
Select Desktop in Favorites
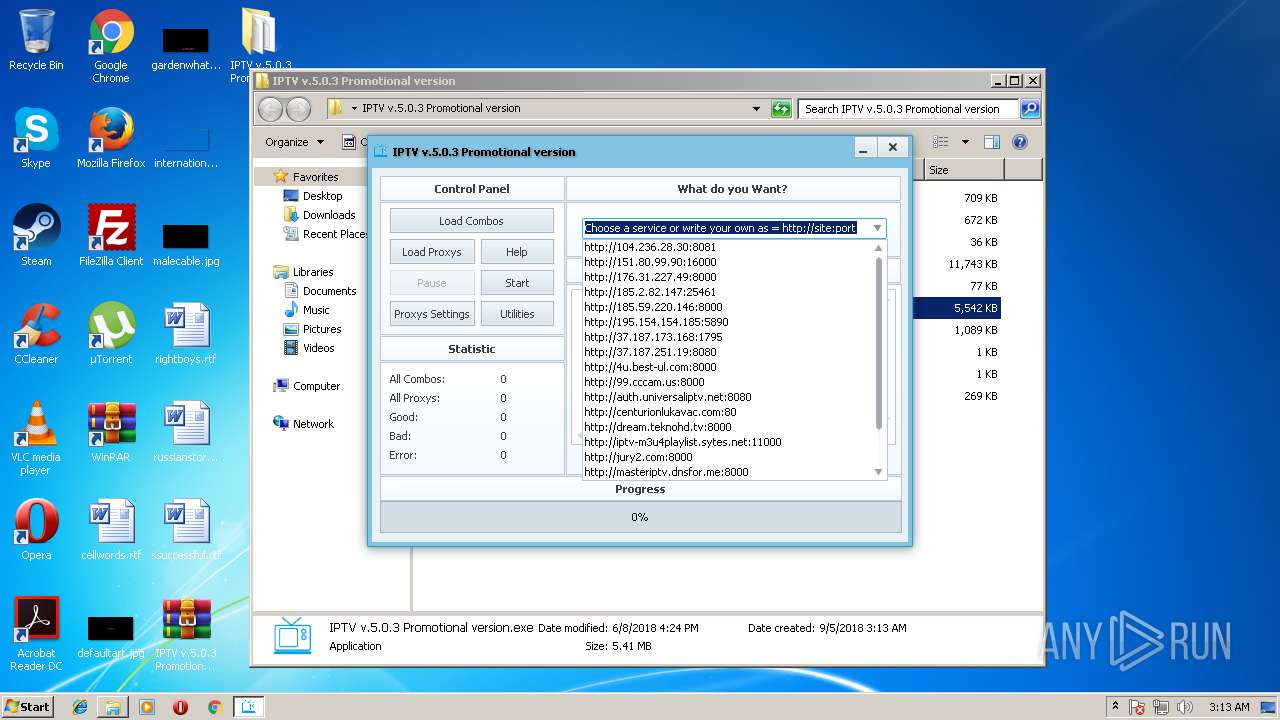pyautogui.click(x=323, y=196)
